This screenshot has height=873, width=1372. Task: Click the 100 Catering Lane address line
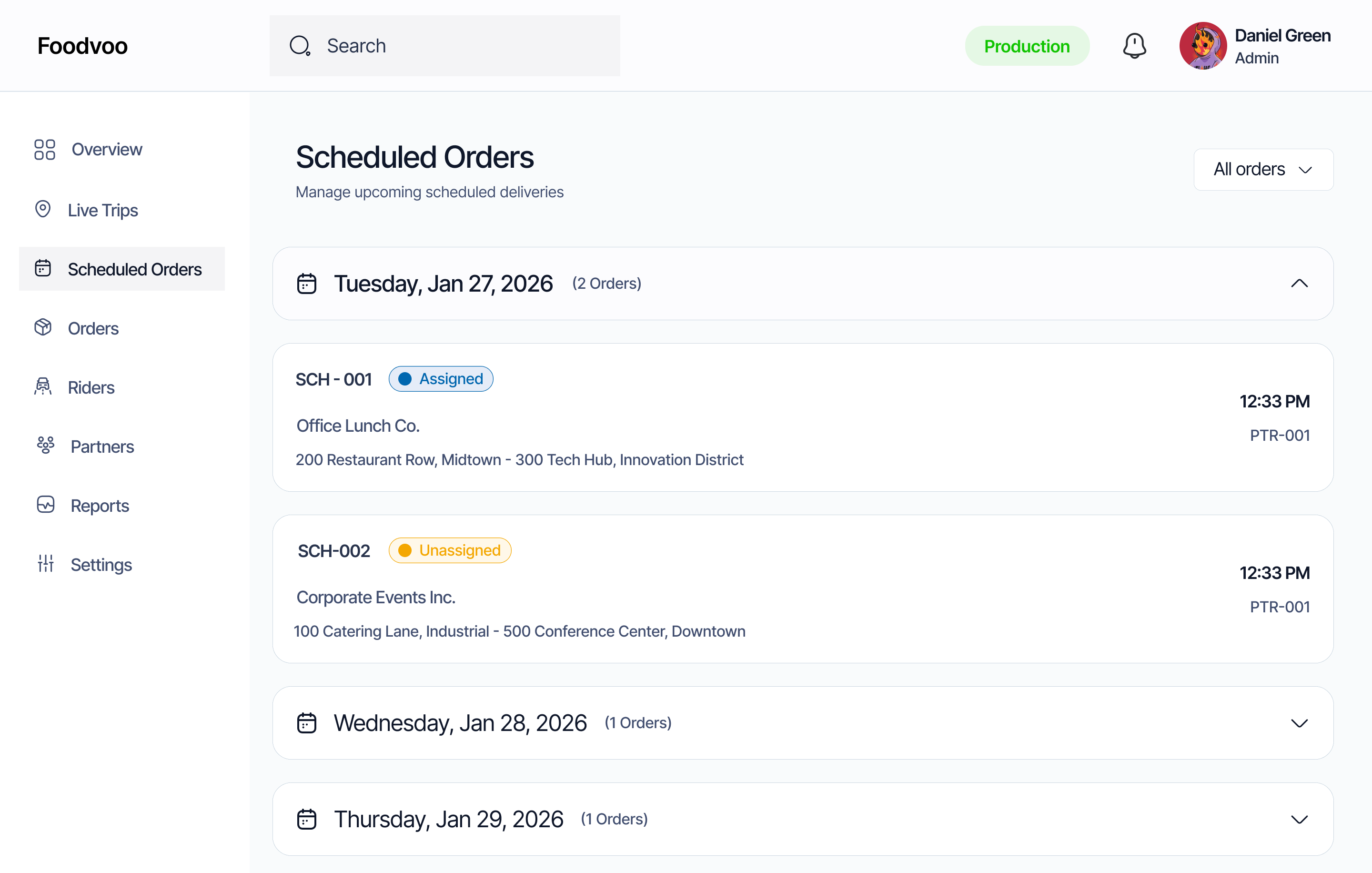tap(519, 631)
